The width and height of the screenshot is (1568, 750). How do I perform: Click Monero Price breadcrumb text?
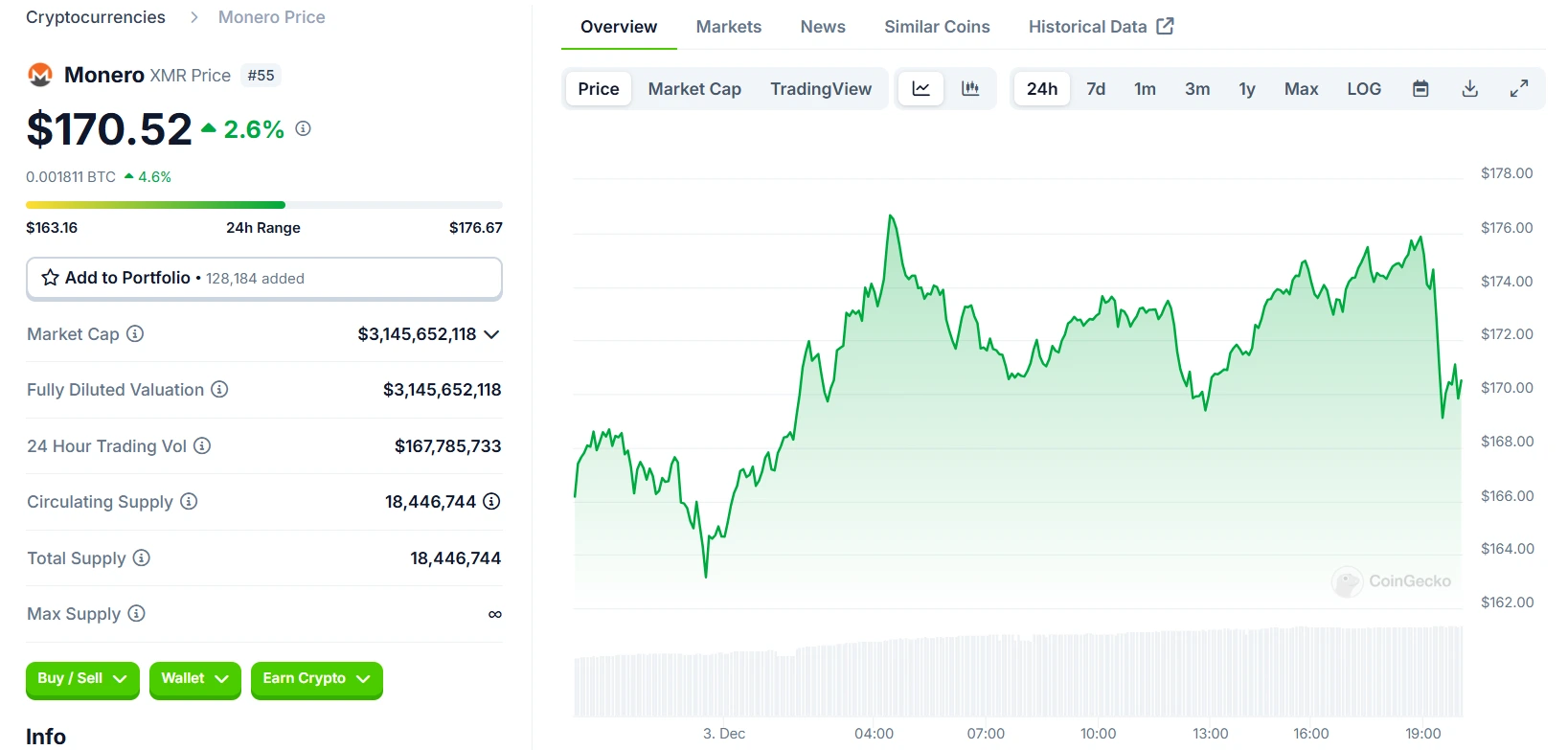click(x=272, y=17)
